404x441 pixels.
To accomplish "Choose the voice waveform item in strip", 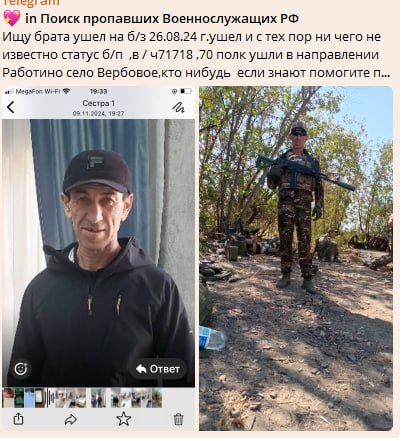I will [x=50, y=398].
